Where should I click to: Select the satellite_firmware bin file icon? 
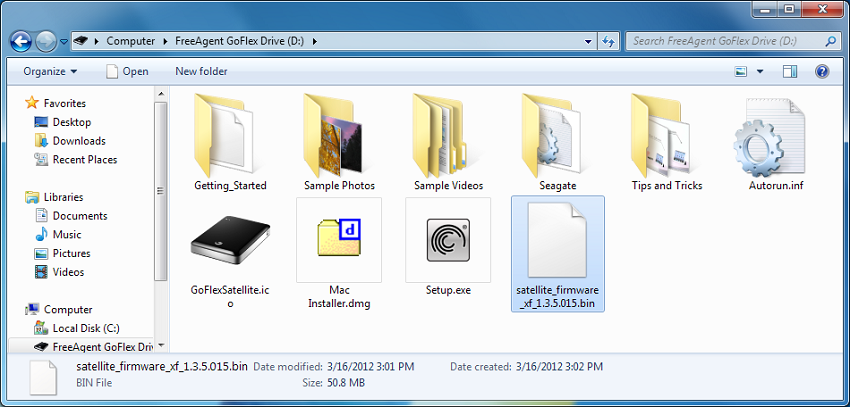tap(557, 240)
